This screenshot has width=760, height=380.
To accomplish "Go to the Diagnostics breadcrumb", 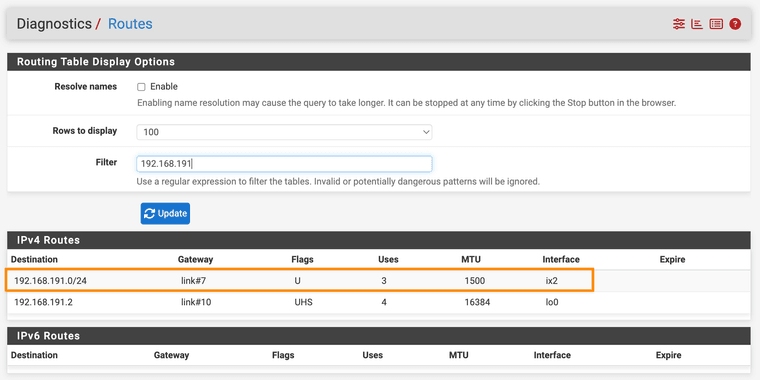I will coord(54,24).
